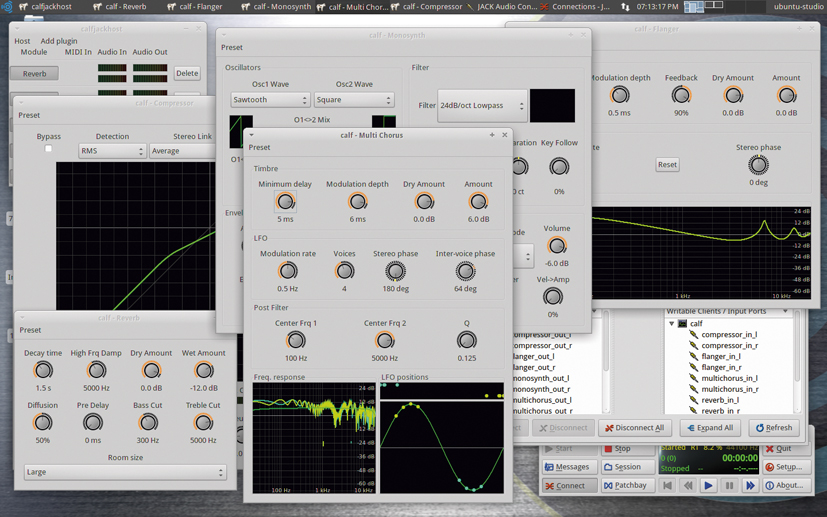
Task: Open the Stereo Link Average dropdown
Action: (182, 151)
